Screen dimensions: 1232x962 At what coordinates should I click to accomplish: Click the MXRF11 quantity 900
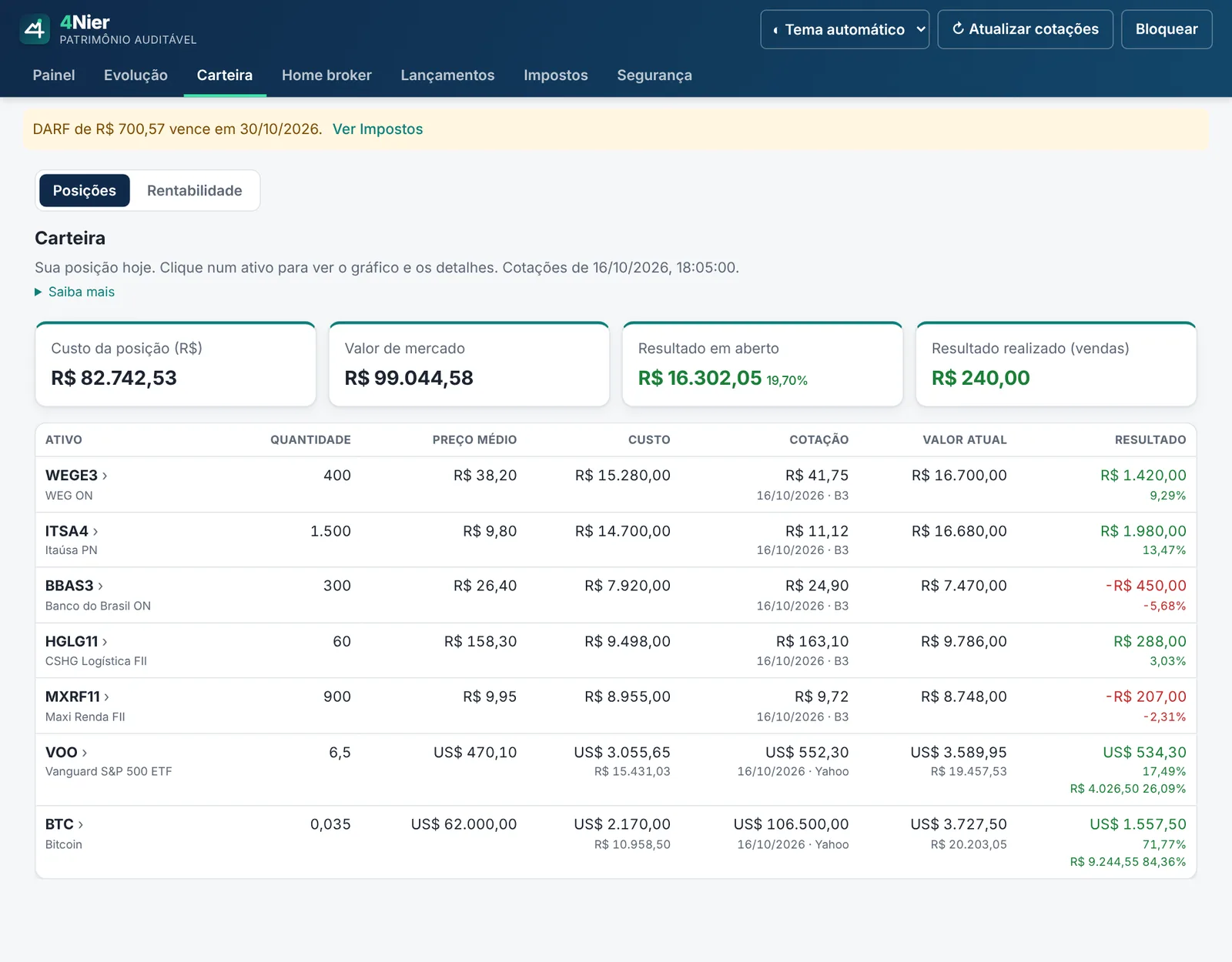click(x=337, y=696)
